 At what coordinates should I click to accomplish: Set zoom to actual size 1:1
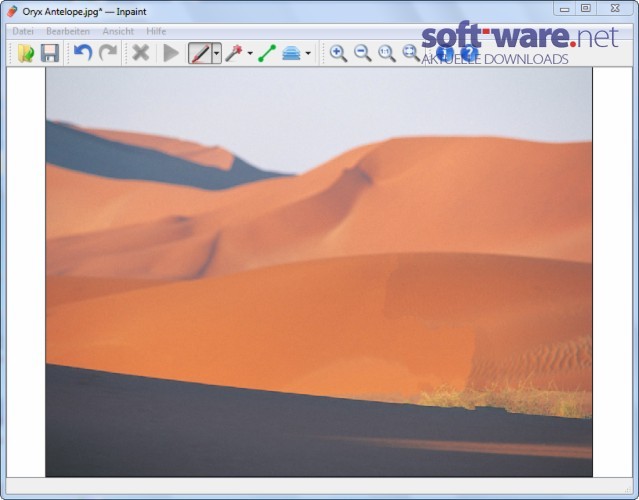387,53
